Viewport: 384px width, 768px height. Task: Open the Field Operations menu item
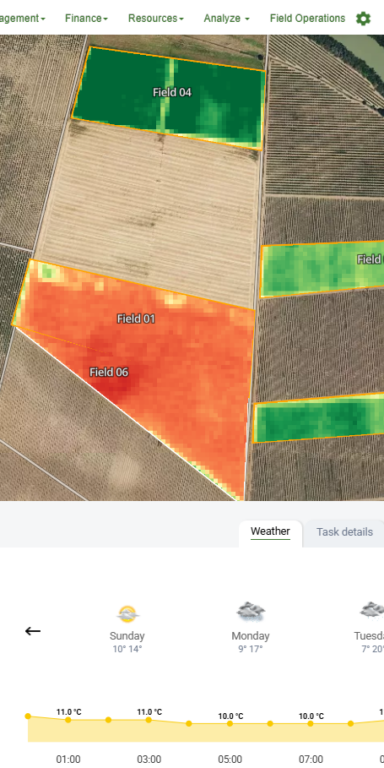pos(308,19)
